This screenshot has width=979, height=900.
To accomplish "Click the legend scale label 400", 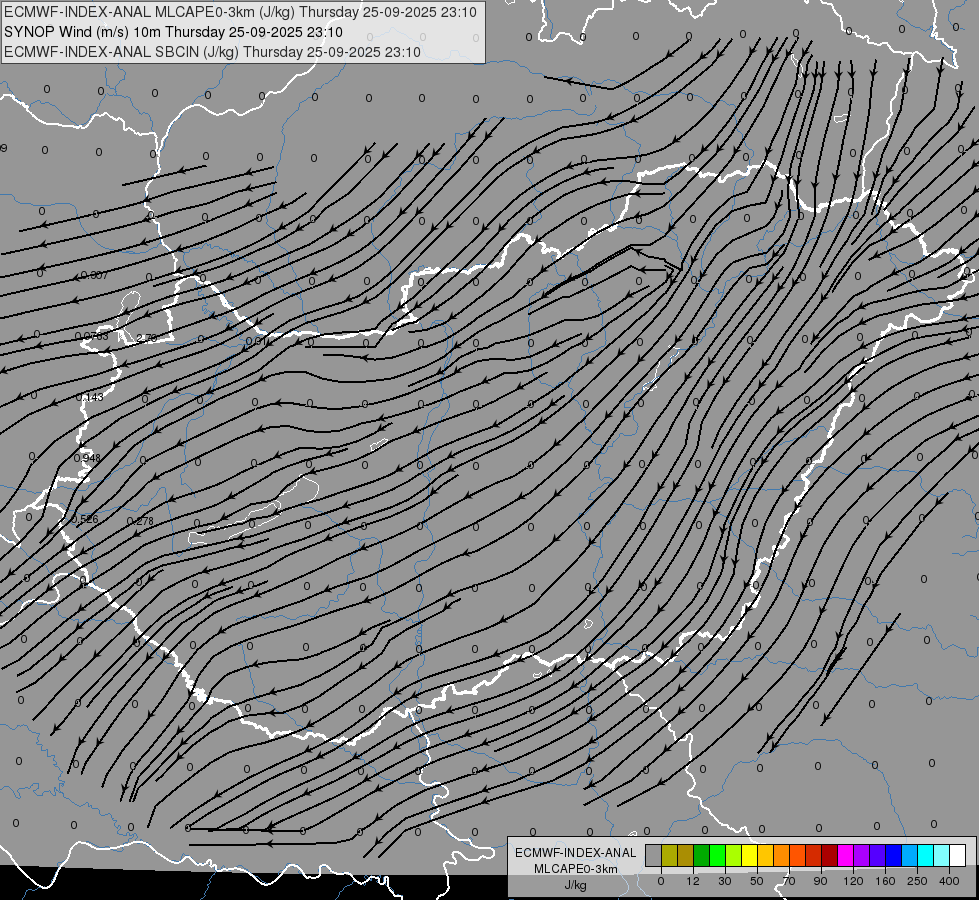I will pos(949,881).
